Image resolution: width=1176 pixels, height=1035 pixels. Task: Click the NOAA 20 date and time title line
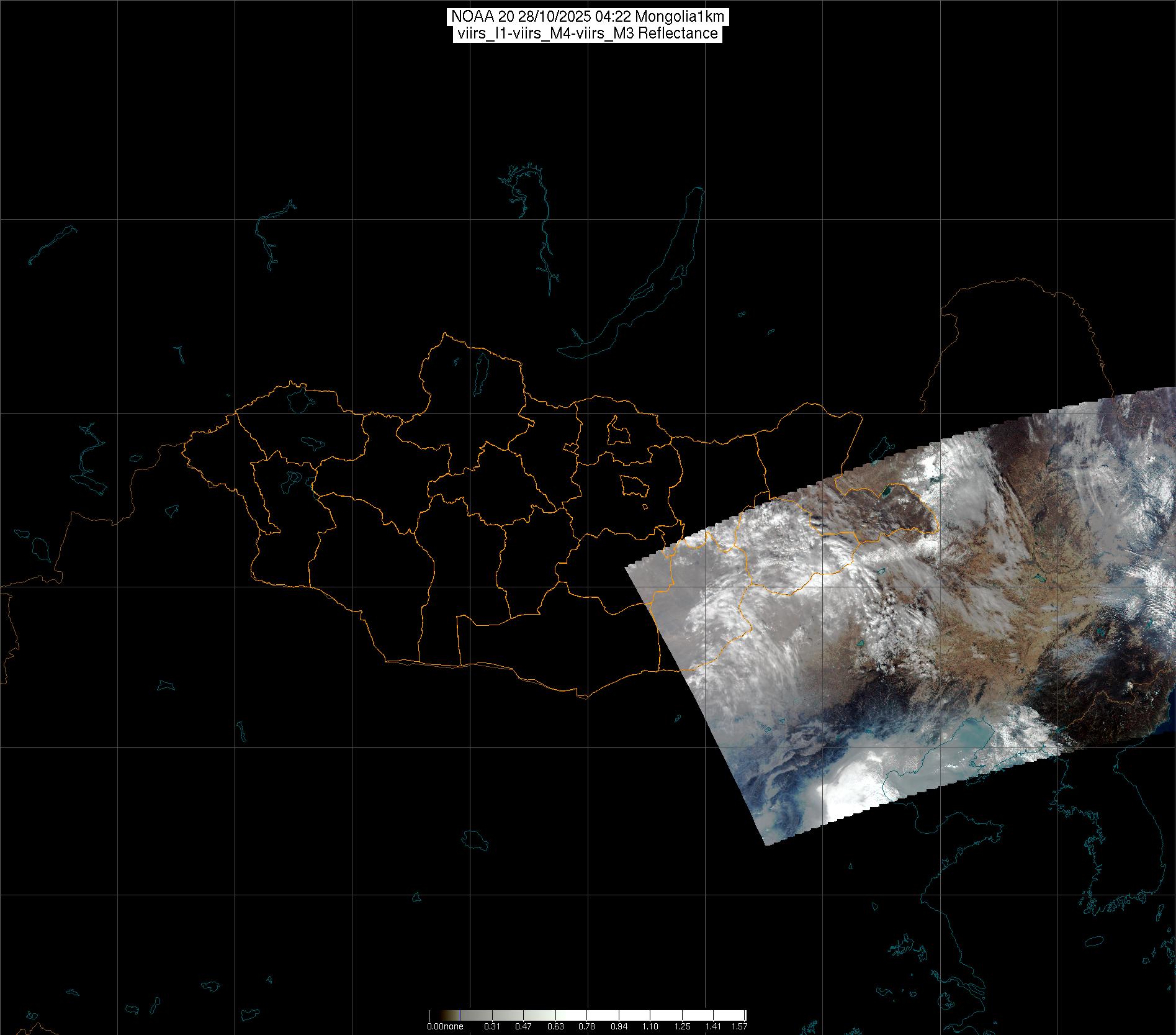coord(587,17)
